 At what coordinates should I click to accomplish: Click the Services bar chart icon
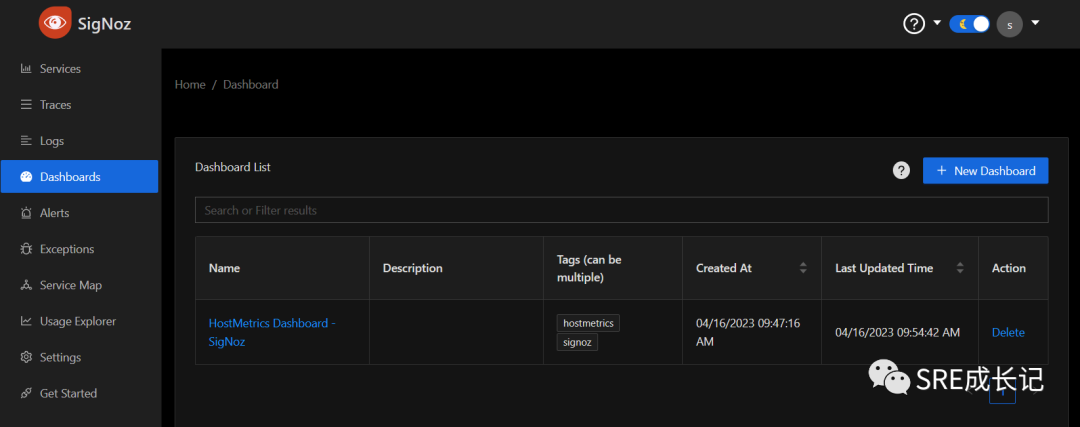[x=26, y=69]
